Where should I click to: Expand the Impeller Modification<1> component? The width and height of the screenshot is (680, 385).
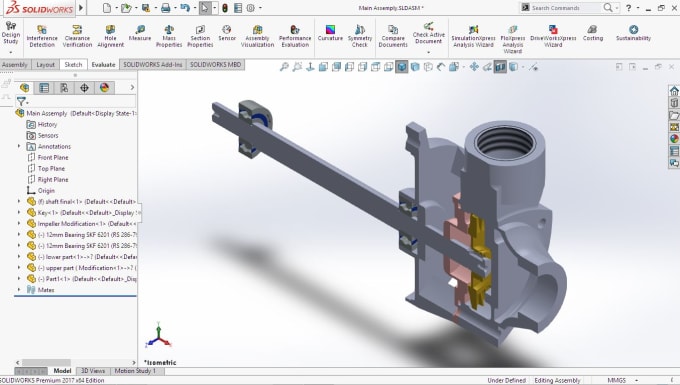point(19,224)
